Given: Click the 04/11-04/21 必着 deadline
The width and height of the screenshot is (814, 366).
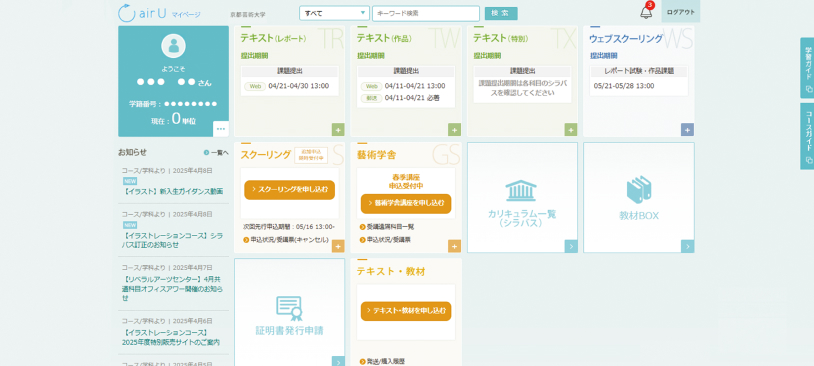Looking at the screenshot, I should 412,98.
